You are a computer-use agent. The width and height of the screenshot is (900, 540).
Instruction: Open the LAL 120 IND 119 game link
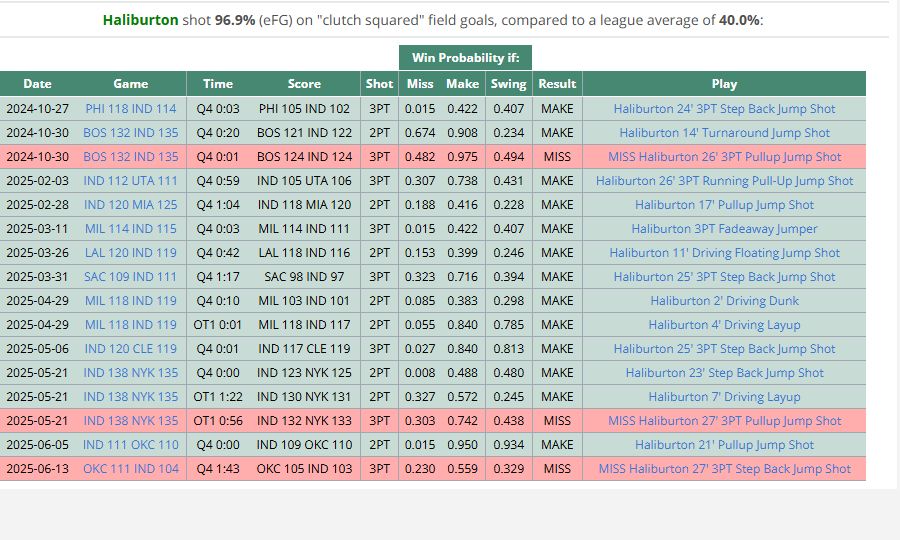(x=131, y=253)
